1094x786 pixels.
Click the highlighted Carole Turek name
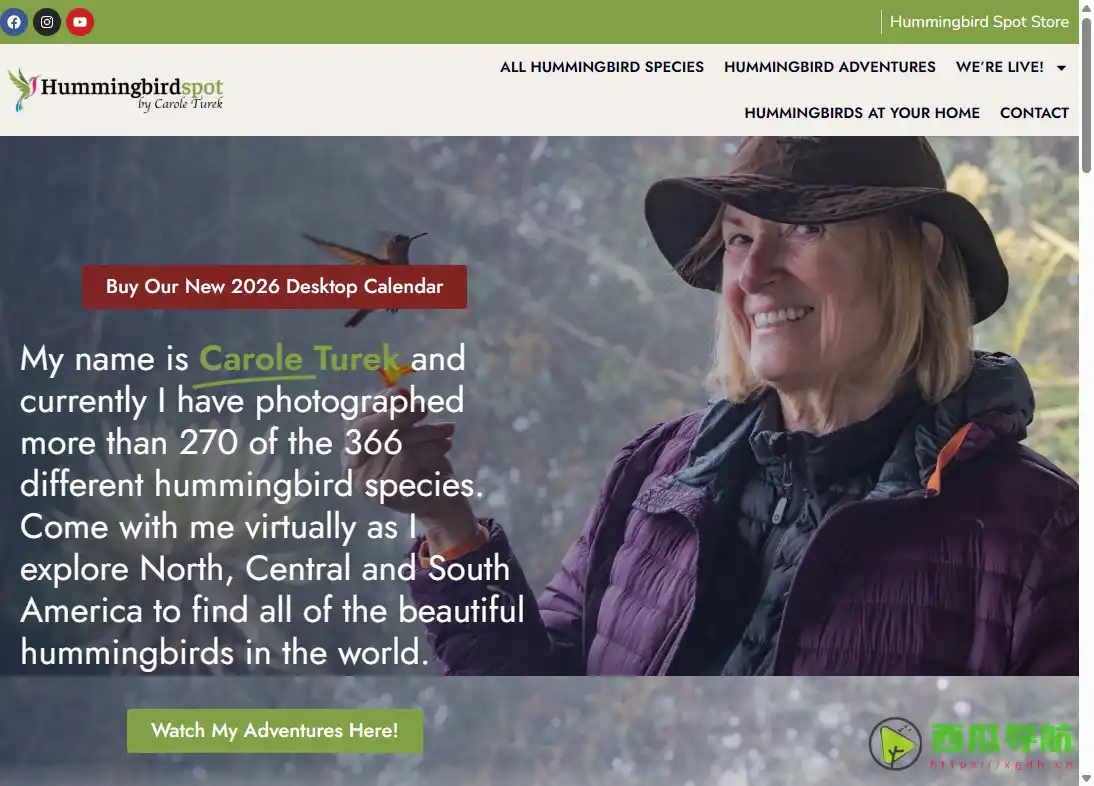(299, 358)
